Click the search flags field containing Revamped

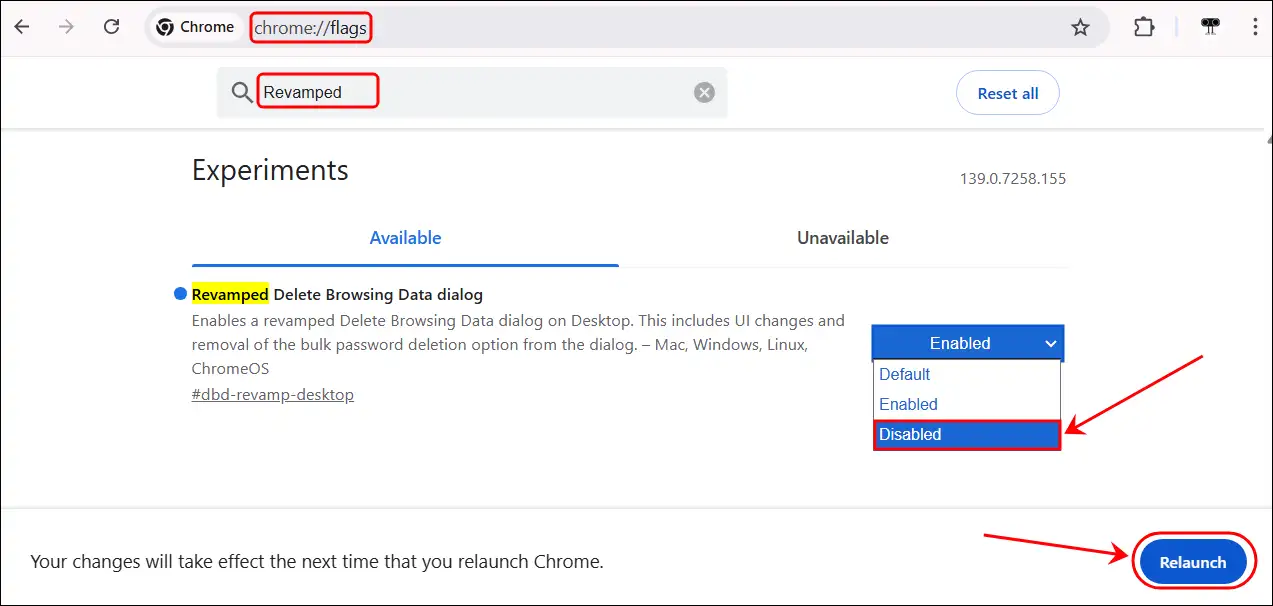click(x=472, y=92)
